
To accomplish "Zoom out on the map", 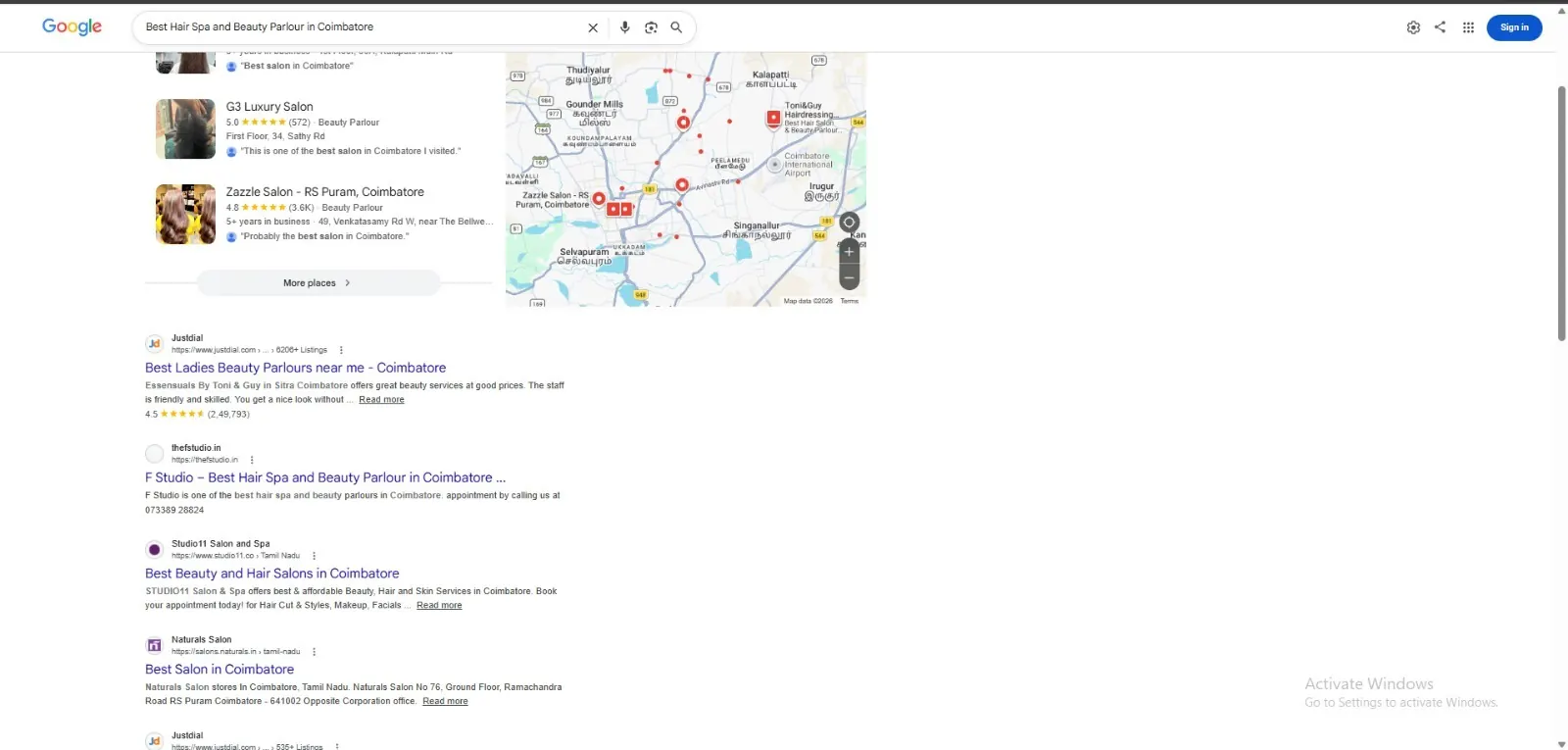I will tap(849, 277).
